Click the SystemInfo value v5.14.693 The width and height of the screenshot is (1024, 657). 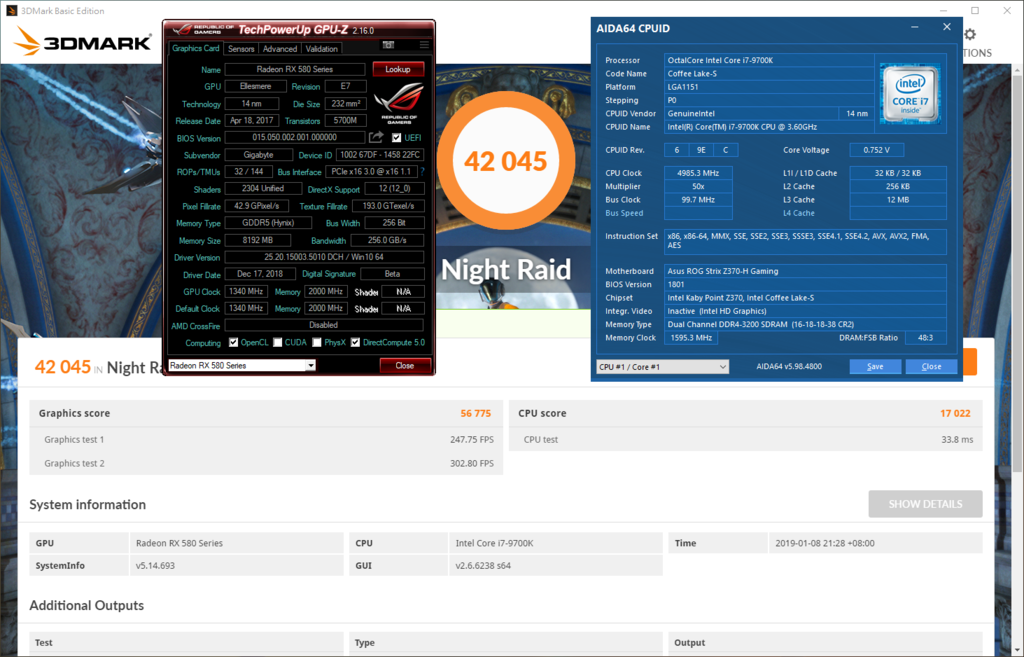(155, 566)
